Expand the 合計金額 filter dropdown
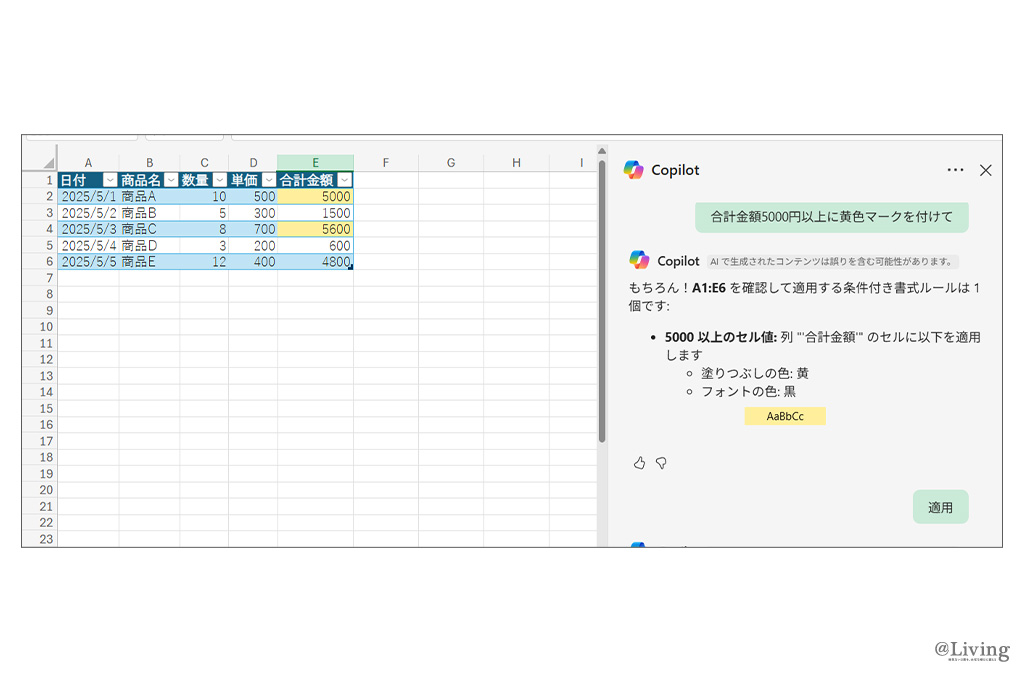1024x682 pixels. pos(344,180)
